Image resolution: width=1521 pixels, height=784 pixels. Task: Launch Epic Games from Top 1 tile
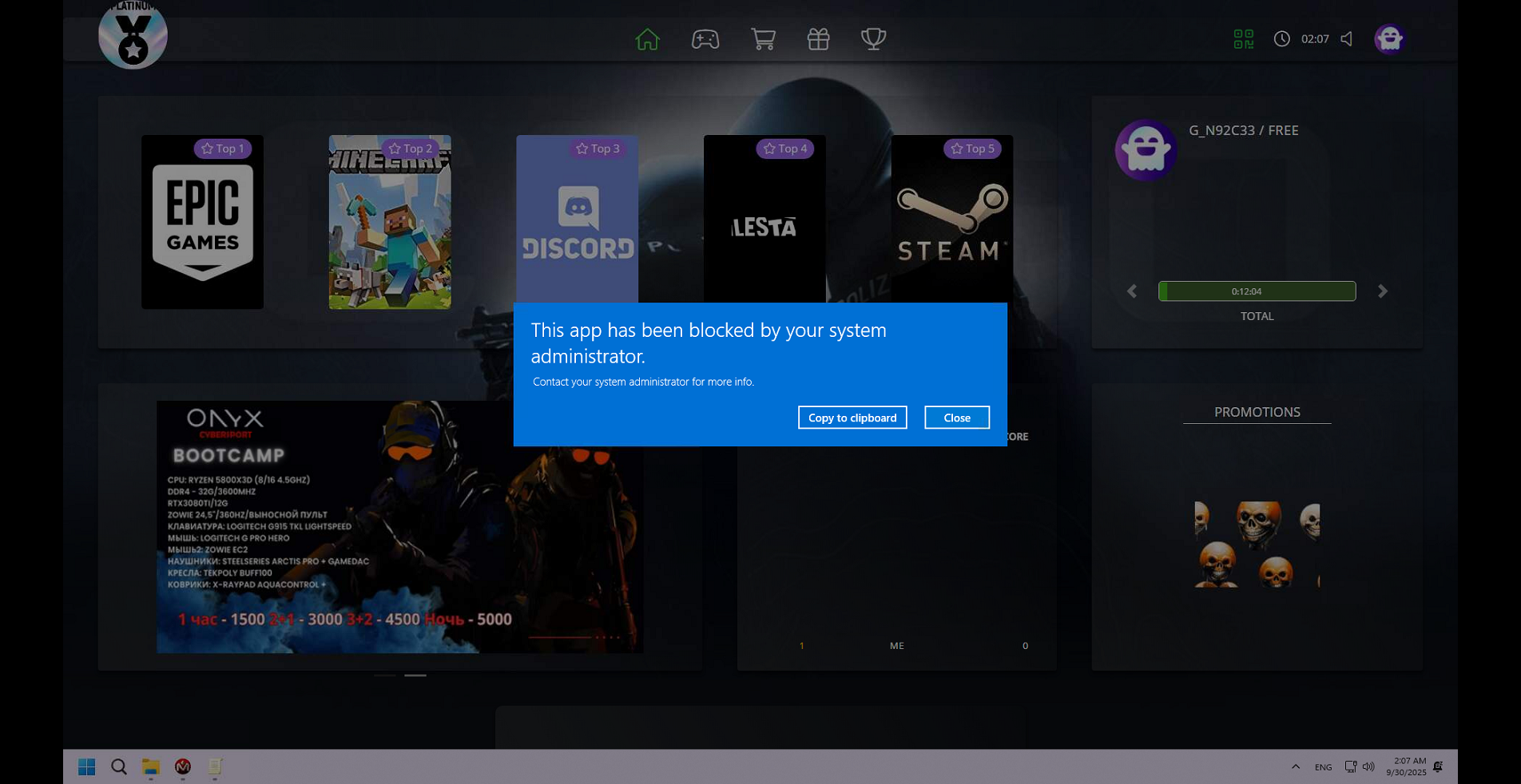[x=202, y=222]
